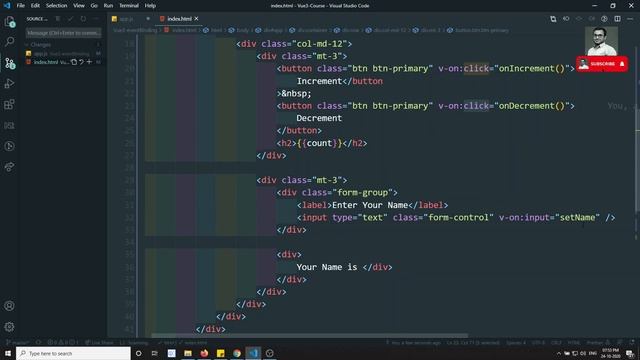
Task: Click the commit message input box
Action: (63, 33)
